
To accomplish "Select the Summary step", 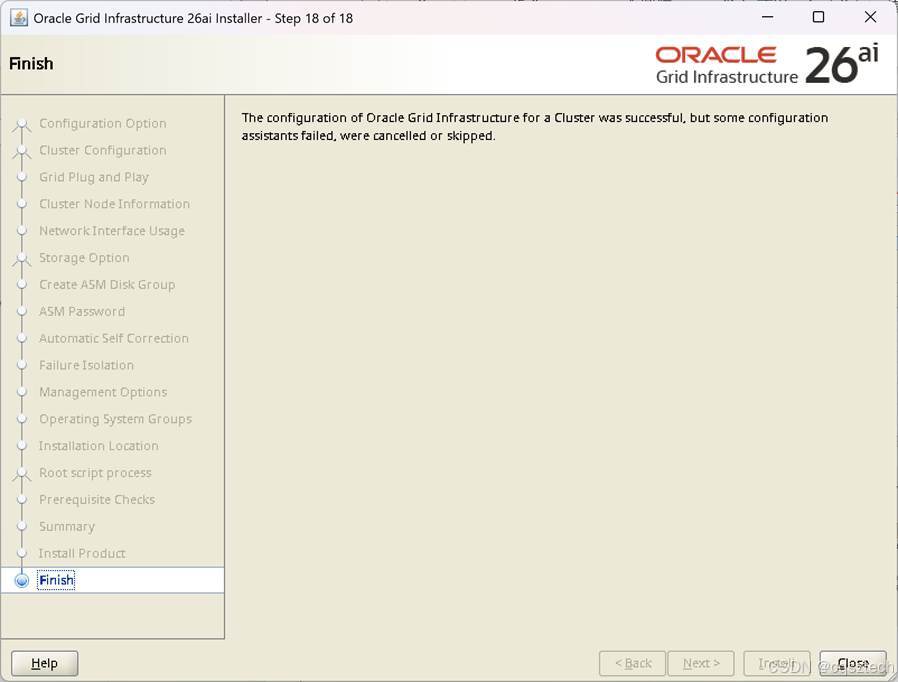I will 67,527.
